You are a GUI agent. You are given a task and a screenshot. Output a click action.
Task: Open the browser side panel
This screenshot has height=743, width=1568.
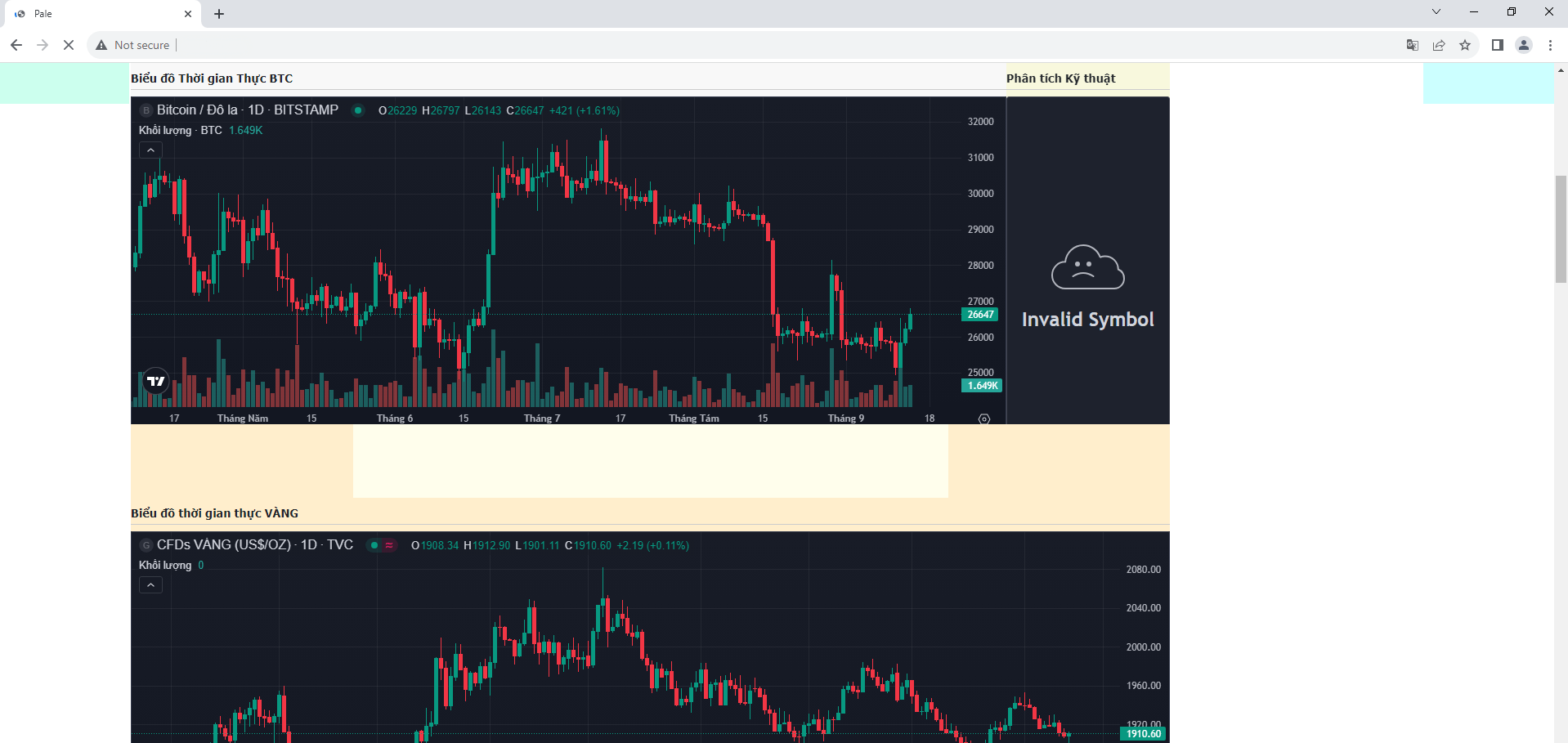pos(1498,45)
